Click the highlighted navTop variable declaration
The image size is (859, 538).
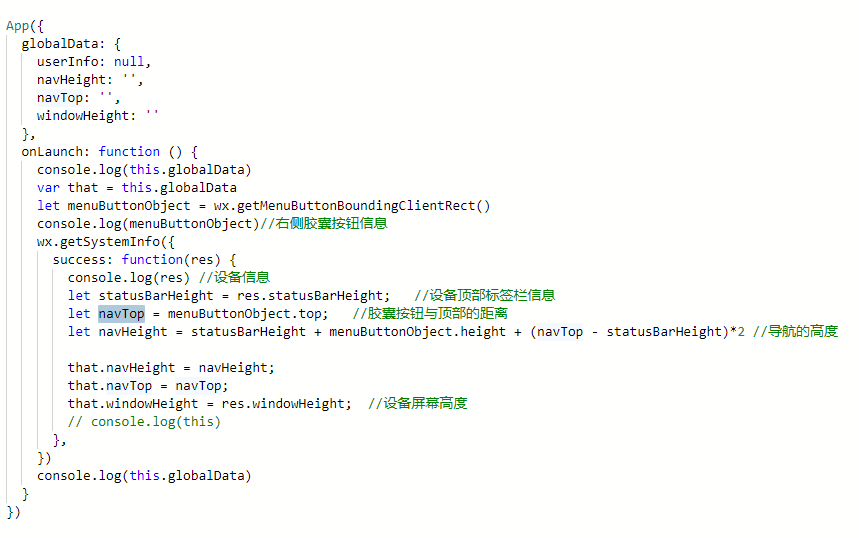[x=121, y=313]
